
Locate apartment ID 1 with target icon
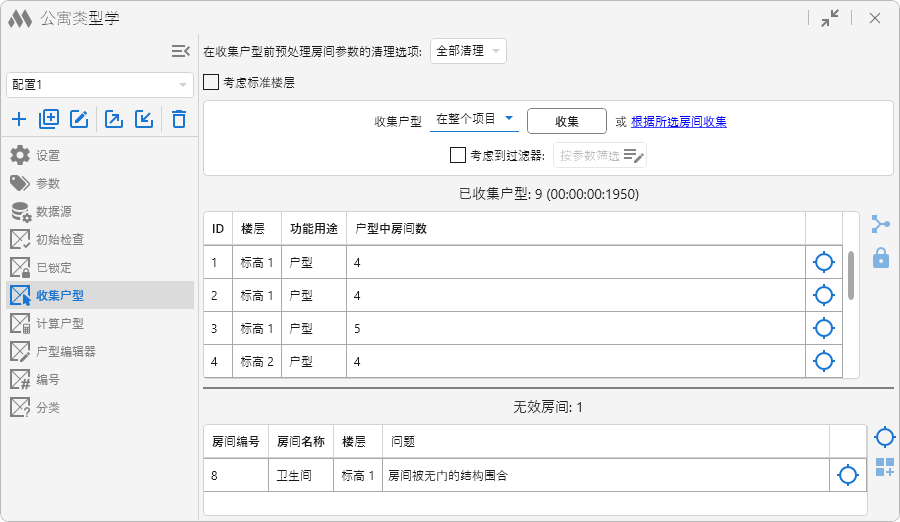pyautogui.click(x=823, y=263)
